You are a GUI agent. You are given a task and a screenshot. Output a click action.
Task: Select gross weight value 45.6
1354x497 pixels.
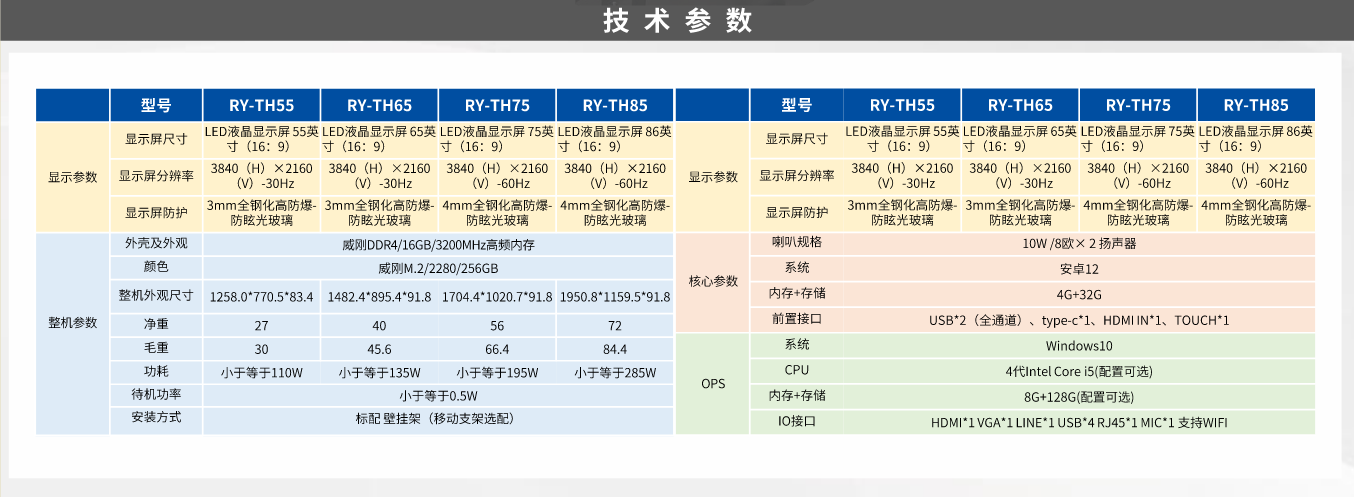379,350
